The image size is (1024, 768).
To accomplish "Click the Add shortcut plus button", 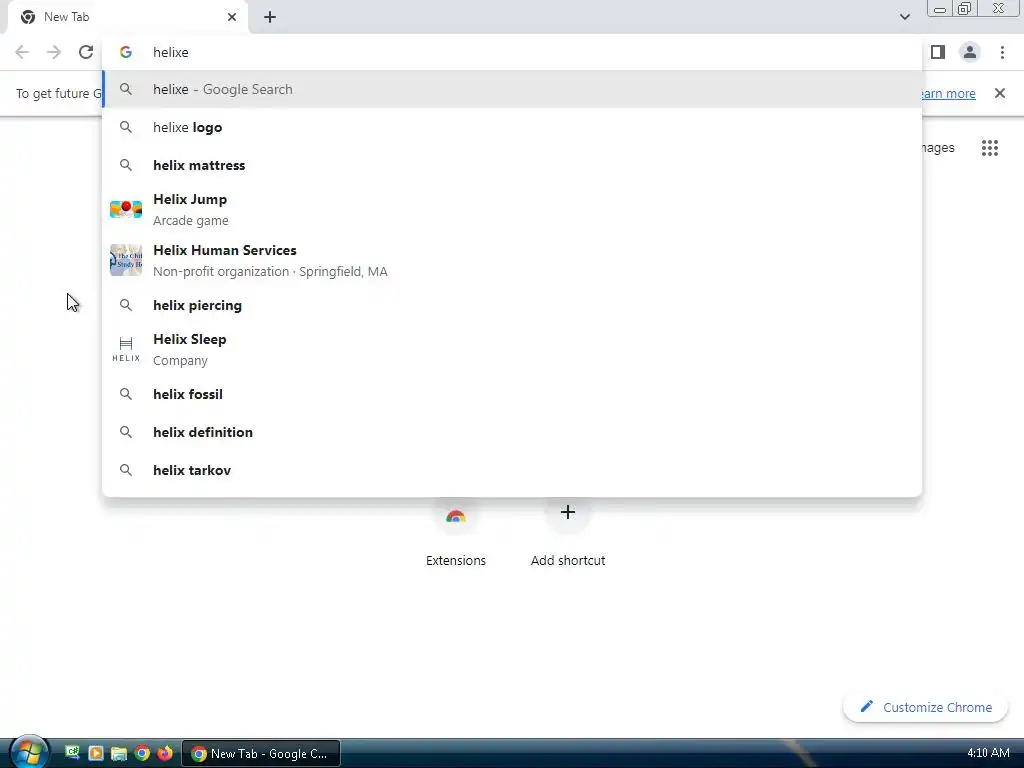I will [568, 512].
